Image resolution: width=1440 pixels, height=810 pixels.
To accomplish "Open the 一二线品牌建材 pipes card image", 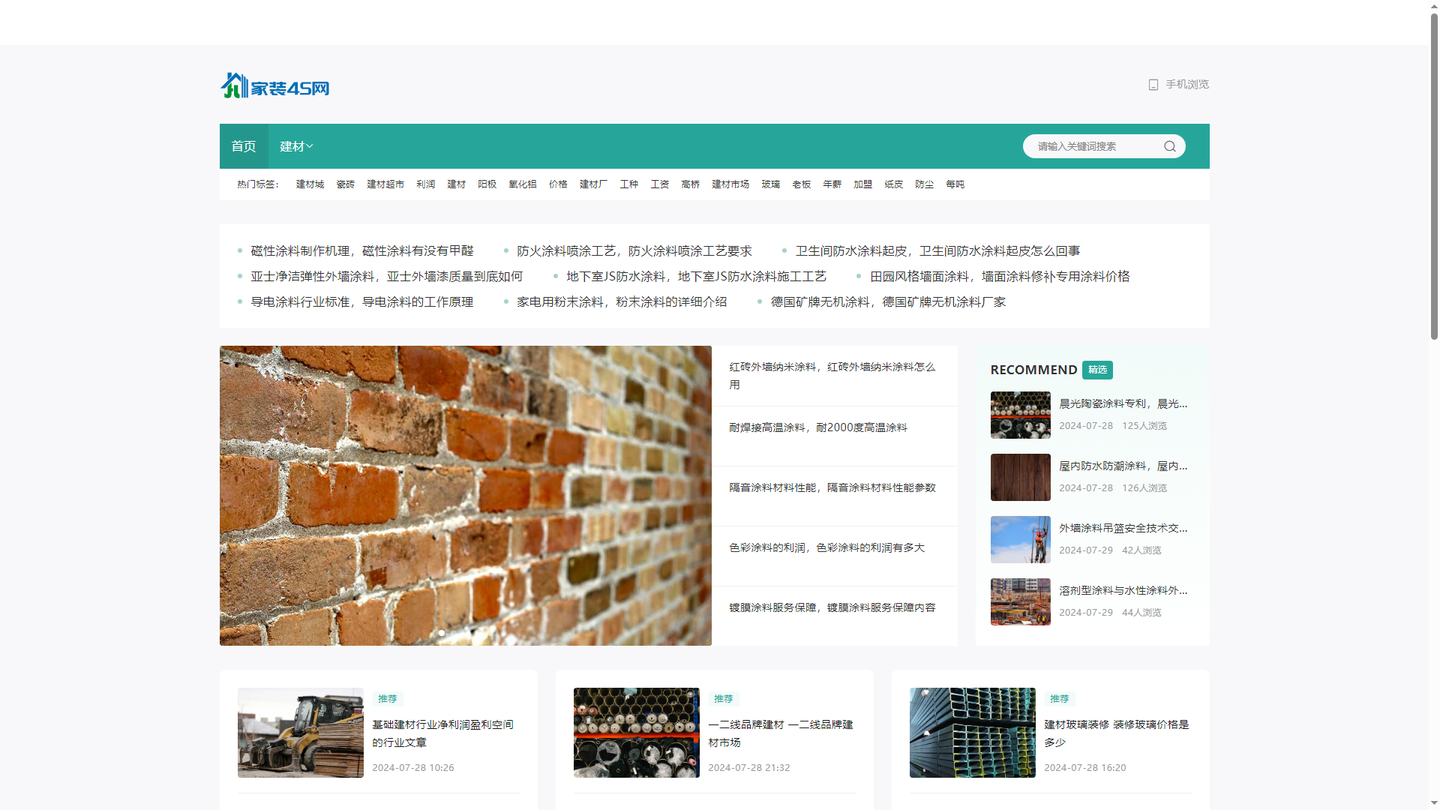I will point(637,733).
